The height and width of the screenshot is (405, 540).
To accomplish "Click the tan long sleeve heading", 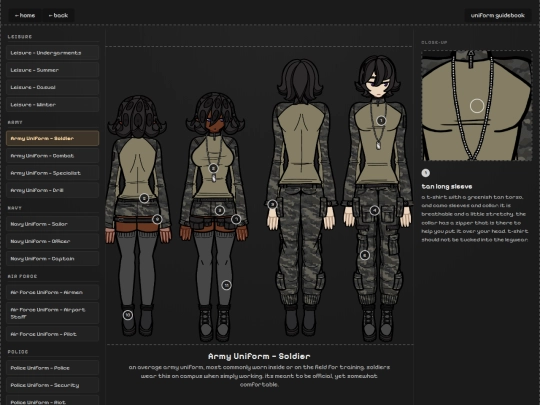I will (x=447, y=186).
